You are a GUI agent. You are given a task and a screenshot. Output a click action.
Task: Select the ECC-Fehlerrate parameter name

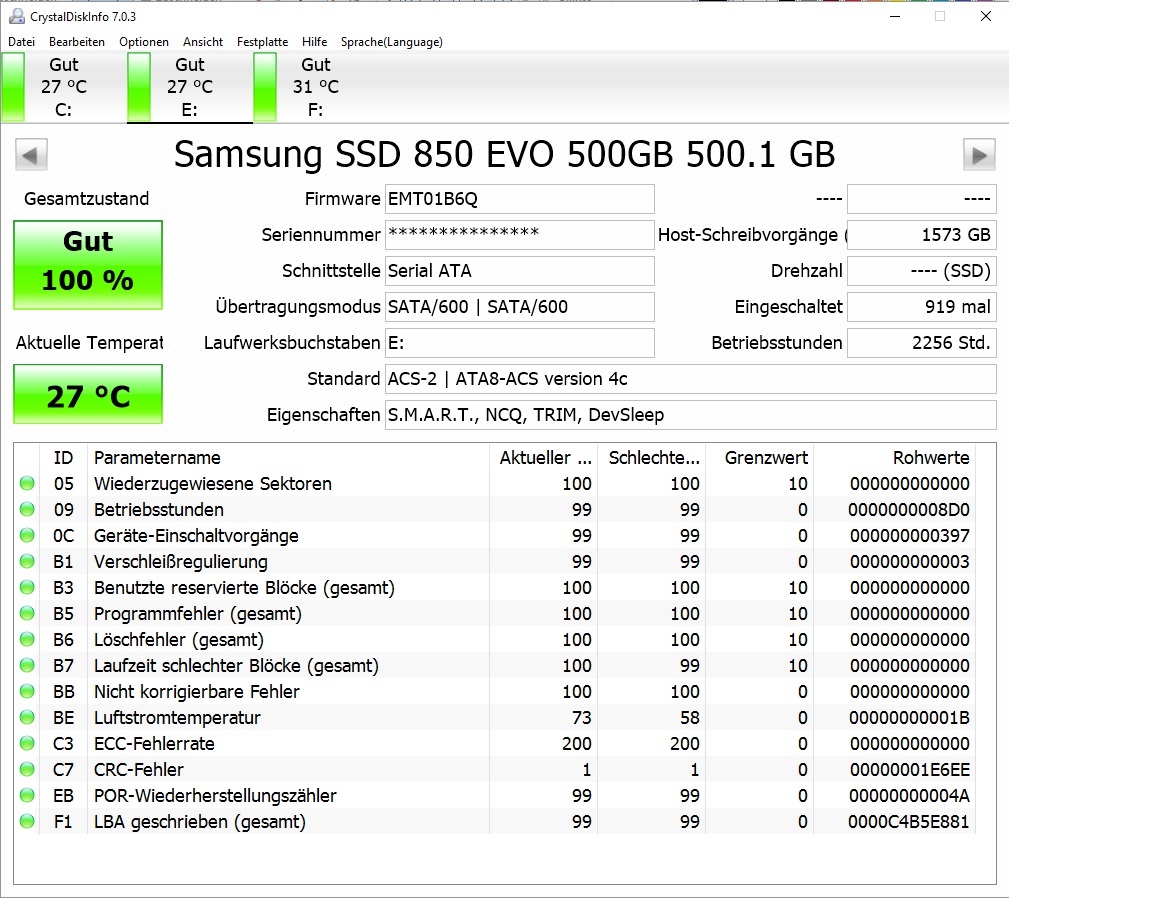(x=154, y=744)
